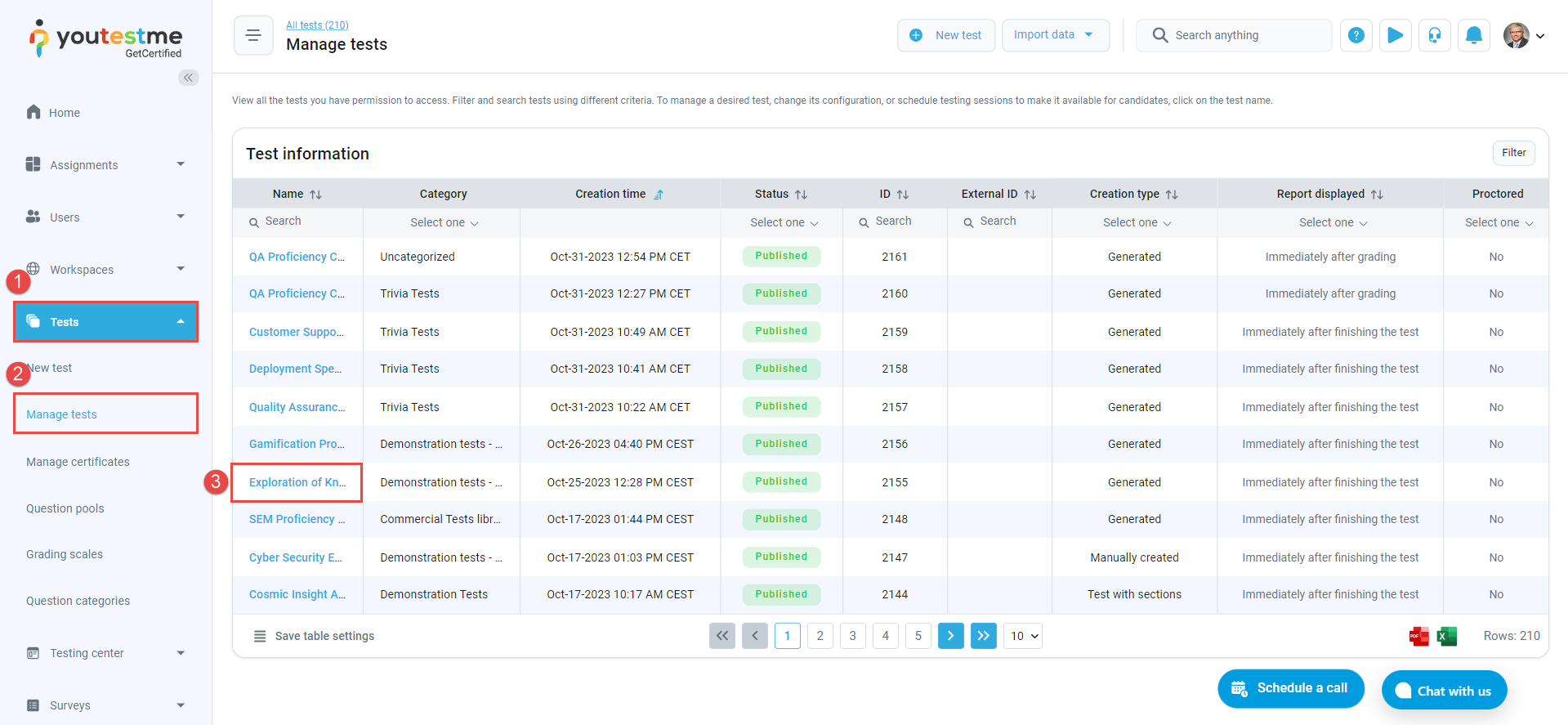Viewport: 1568px width, 725px height.
Task: Open Question categories in sidebar
Action: 78,601
